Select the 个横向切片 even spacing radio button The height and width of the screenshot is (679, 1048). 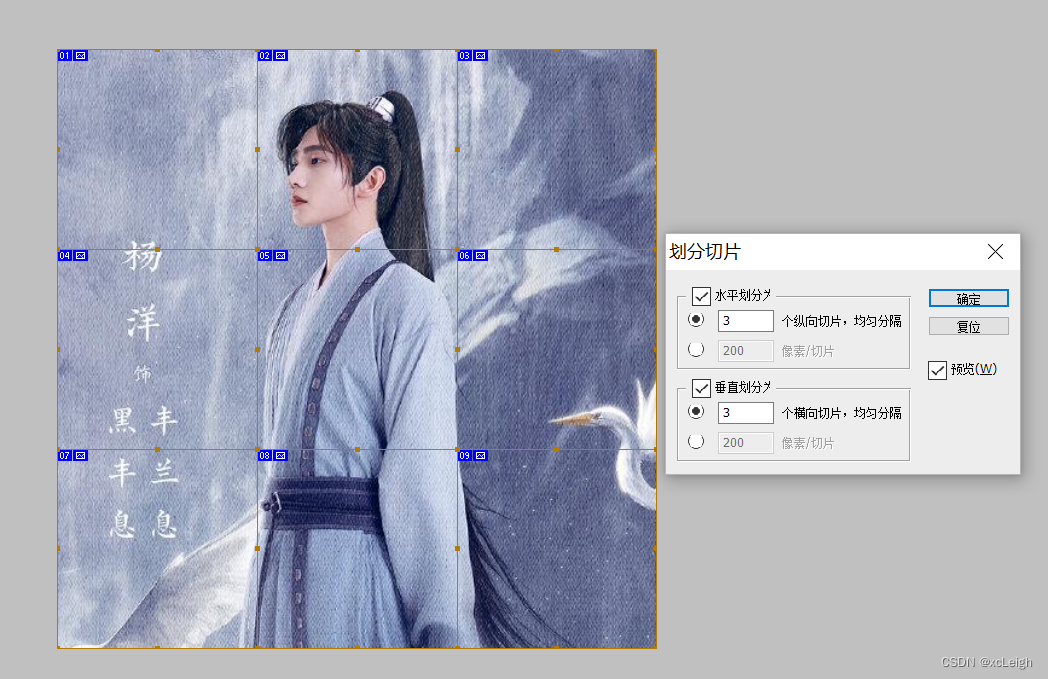(696, 412)
